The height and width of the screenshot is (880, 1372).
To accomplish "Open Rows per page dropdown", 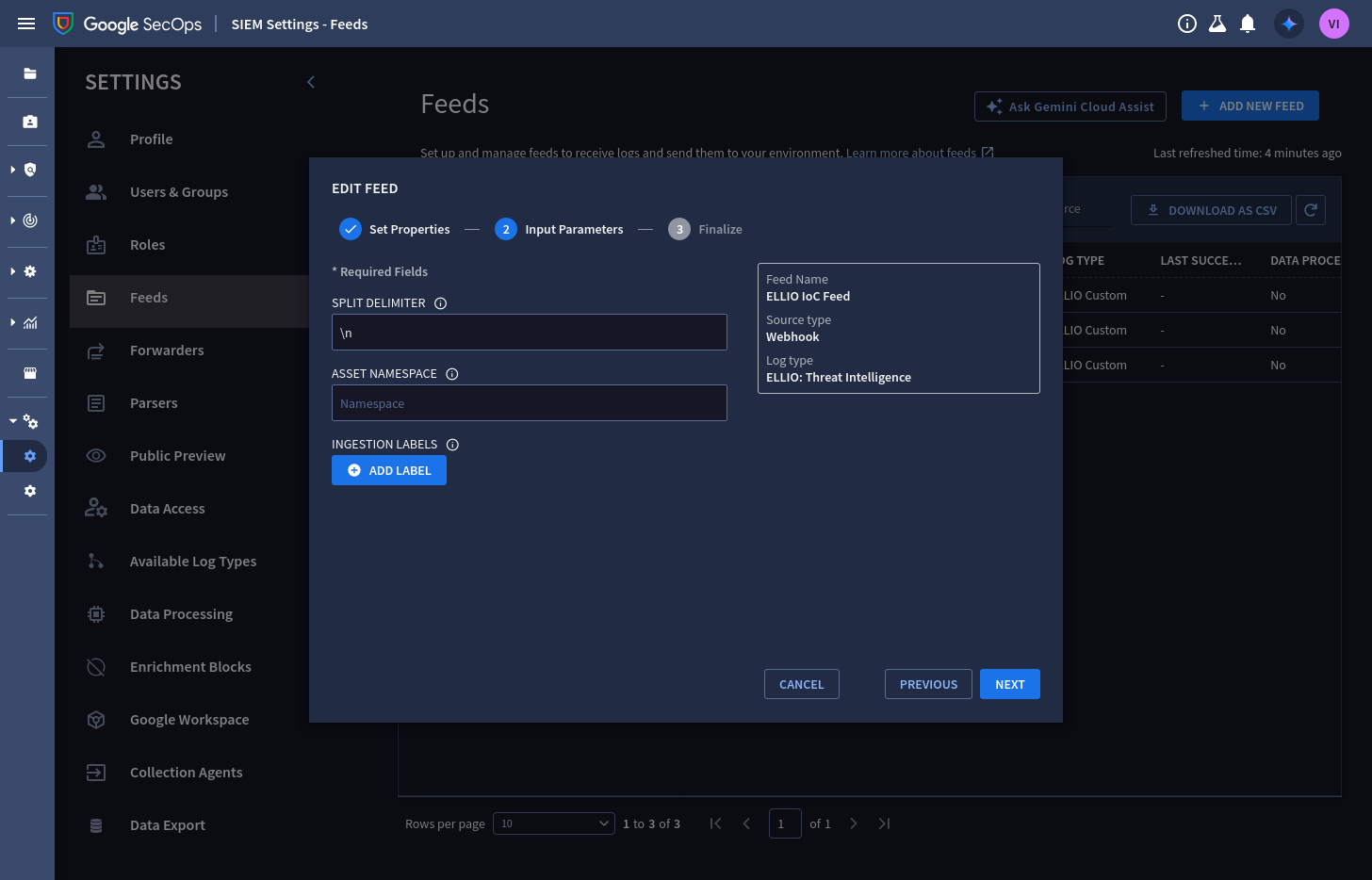I will point(554,823).
